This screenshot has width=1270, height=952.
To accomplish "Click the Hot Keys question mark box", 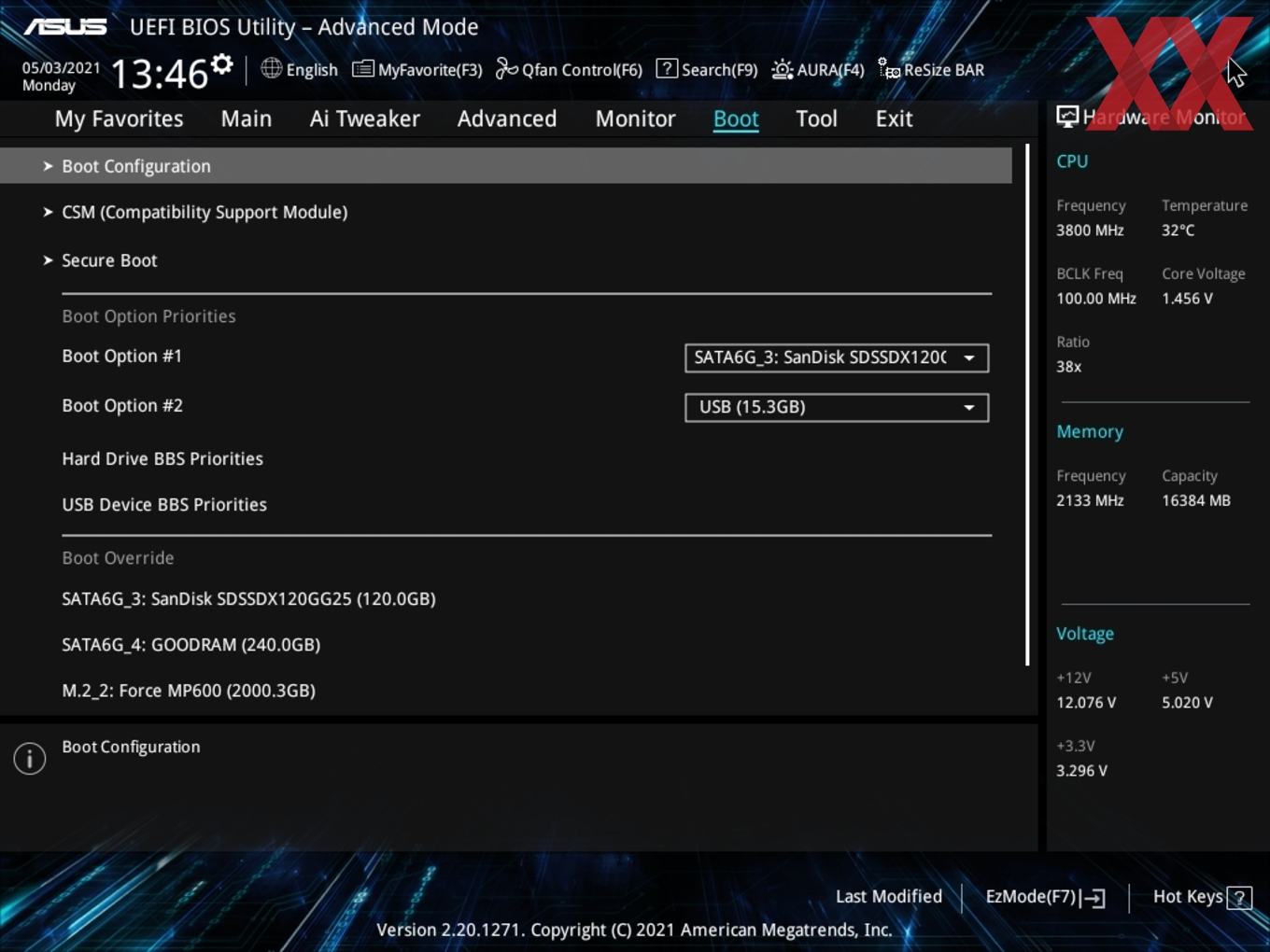I will tap(1239, 898).
